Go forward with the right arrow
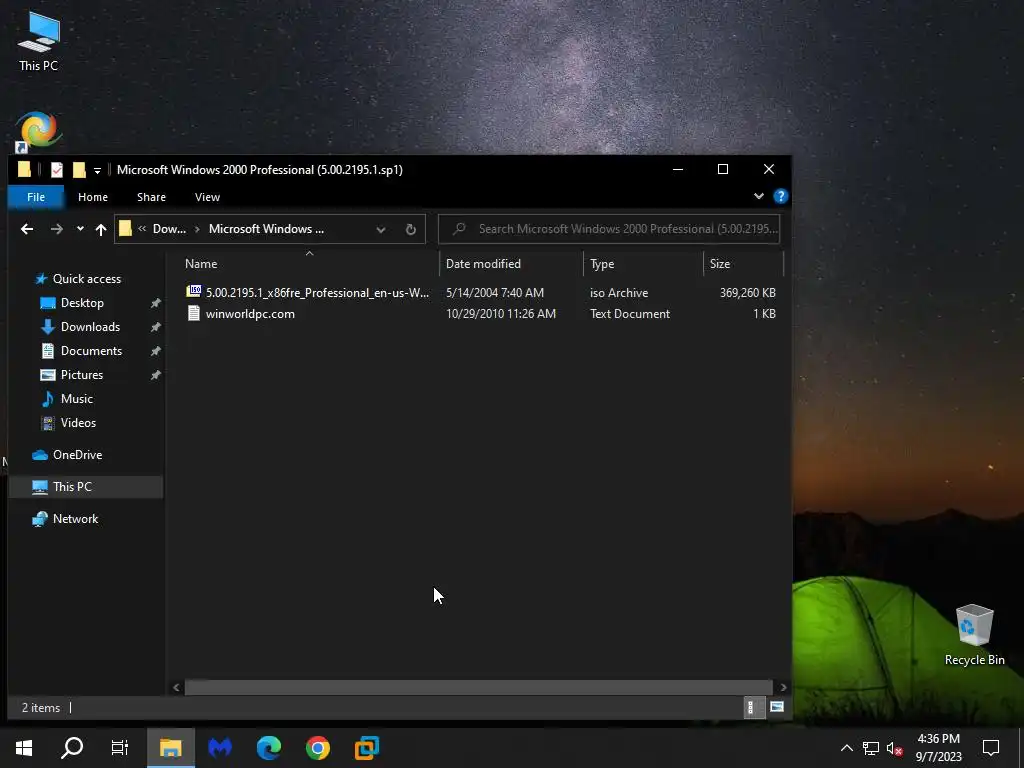 [x=57, y=229]
